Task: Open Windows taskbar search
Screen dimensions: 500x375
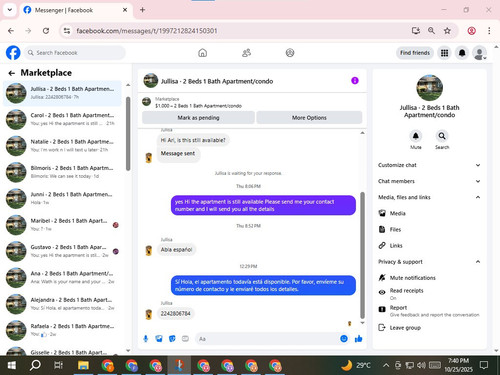Action: tap(35, 365)
